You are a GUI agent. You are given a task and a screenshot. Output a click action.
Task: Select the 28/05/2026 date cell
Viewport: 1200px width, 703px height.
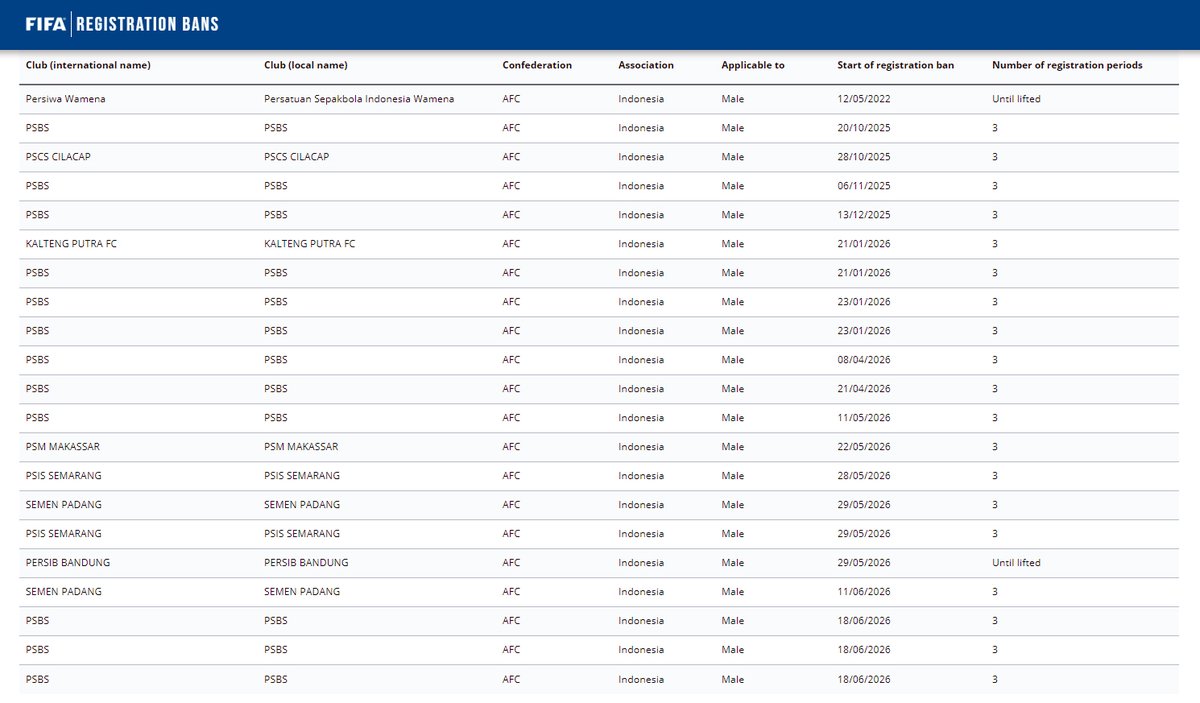point(864,476)
